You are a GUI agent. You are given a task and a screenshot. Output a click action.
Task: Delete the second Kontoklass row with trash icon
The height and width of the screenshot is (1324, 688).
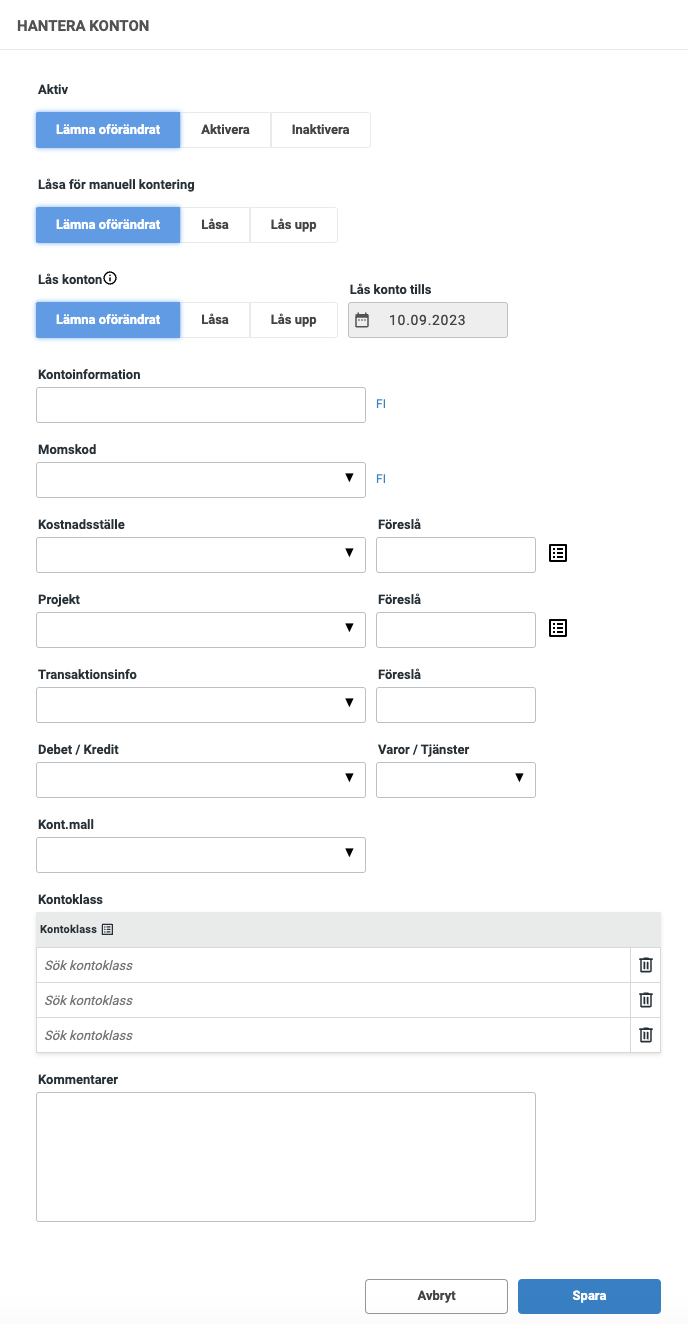(x=646, y=1000)
